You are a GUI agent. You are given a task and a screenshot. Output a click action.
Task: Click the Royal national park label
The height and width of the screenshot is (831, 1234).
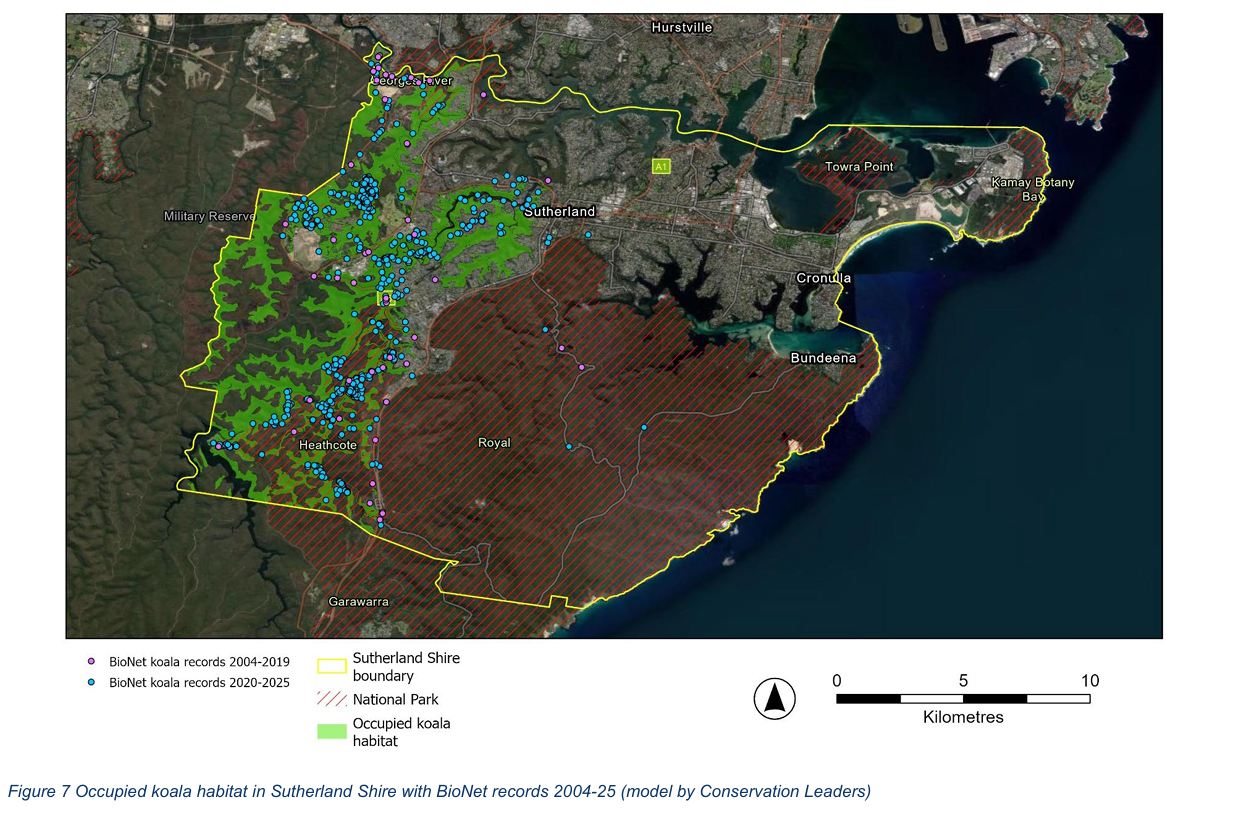pos(494,442)
